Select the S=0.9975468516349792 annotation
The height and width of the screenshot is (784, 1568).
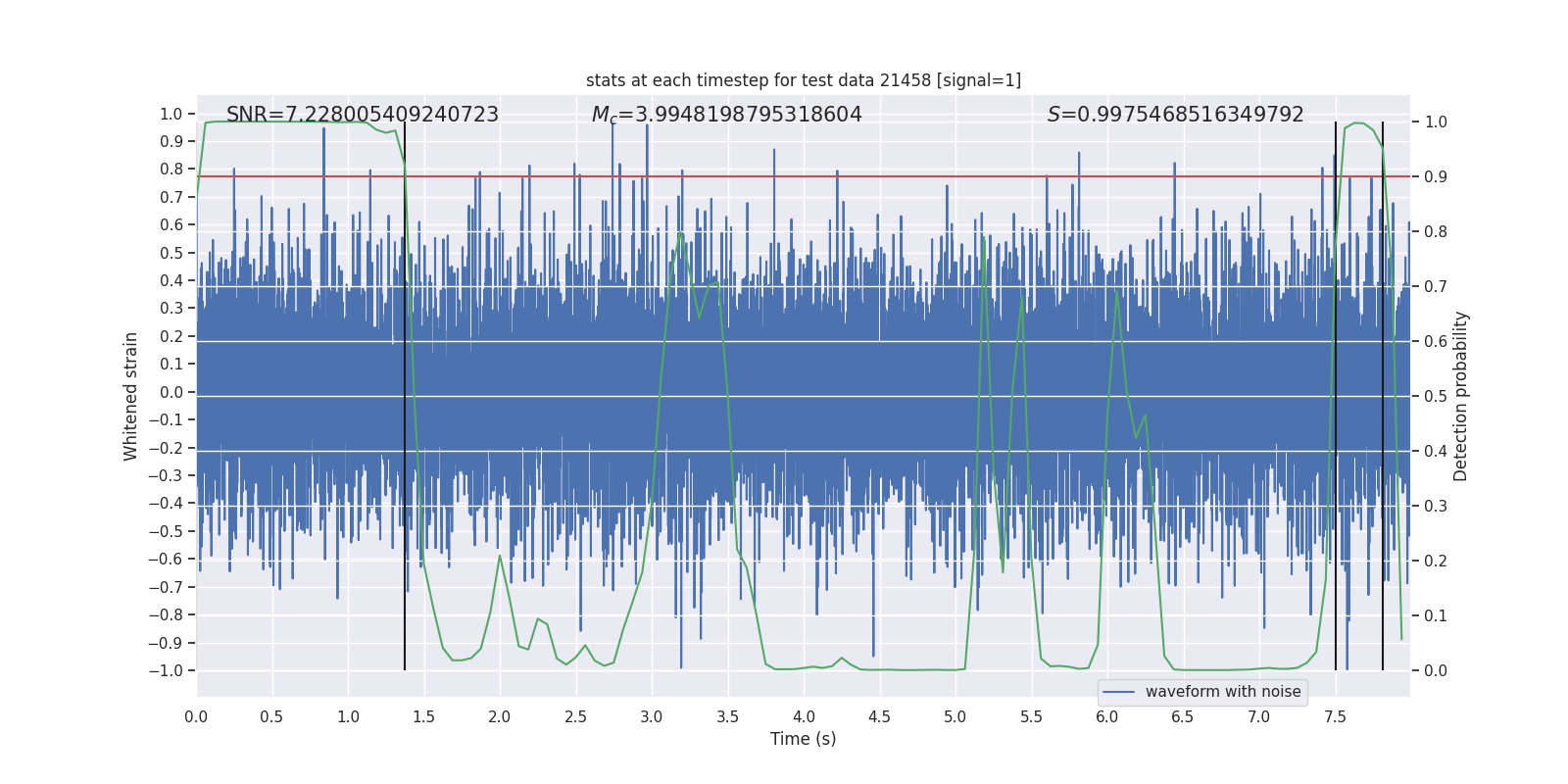1176,115
